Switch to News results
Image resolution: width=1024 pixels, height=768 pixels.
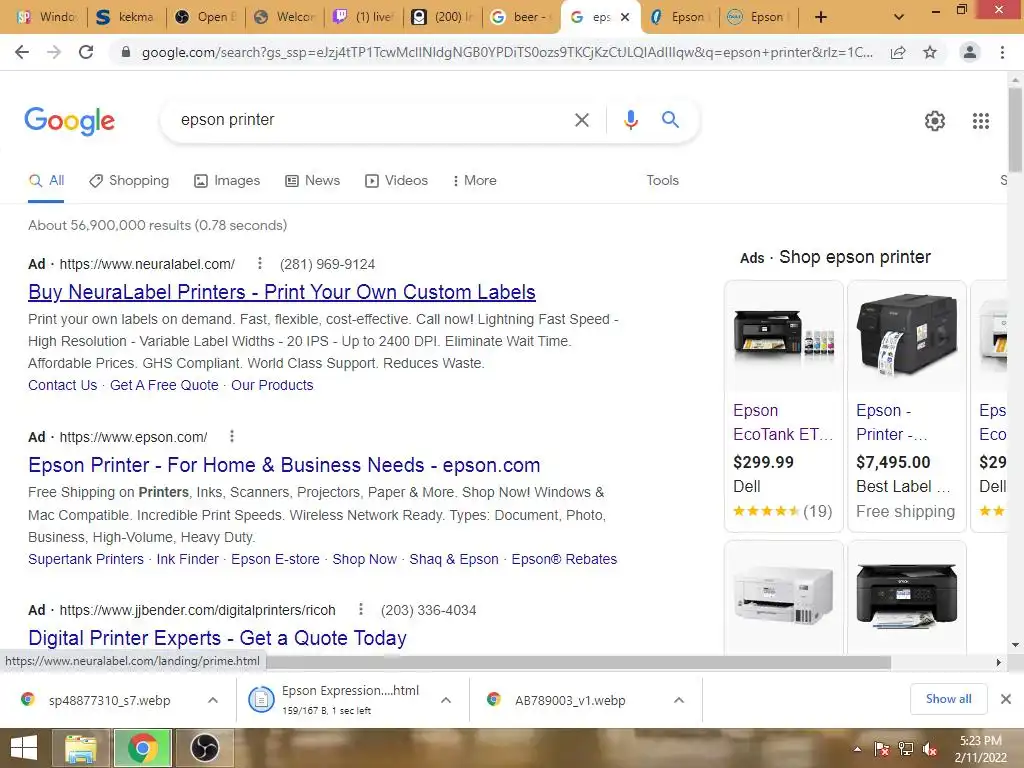tap(312, 181)
